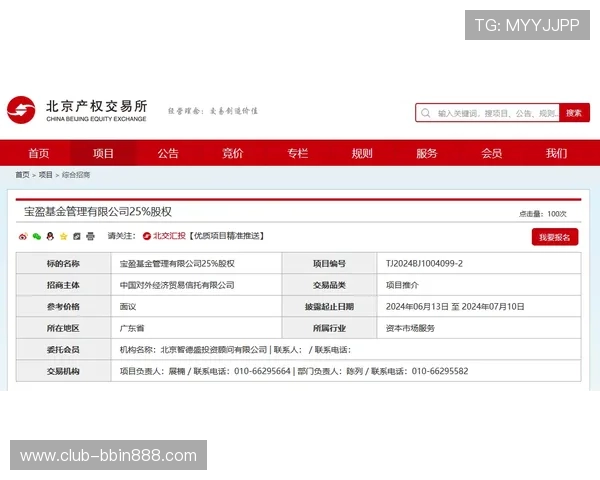
Task: Select the 北京智德盛投资顾问有限公司 institution text
Action: tap(214, 349)
